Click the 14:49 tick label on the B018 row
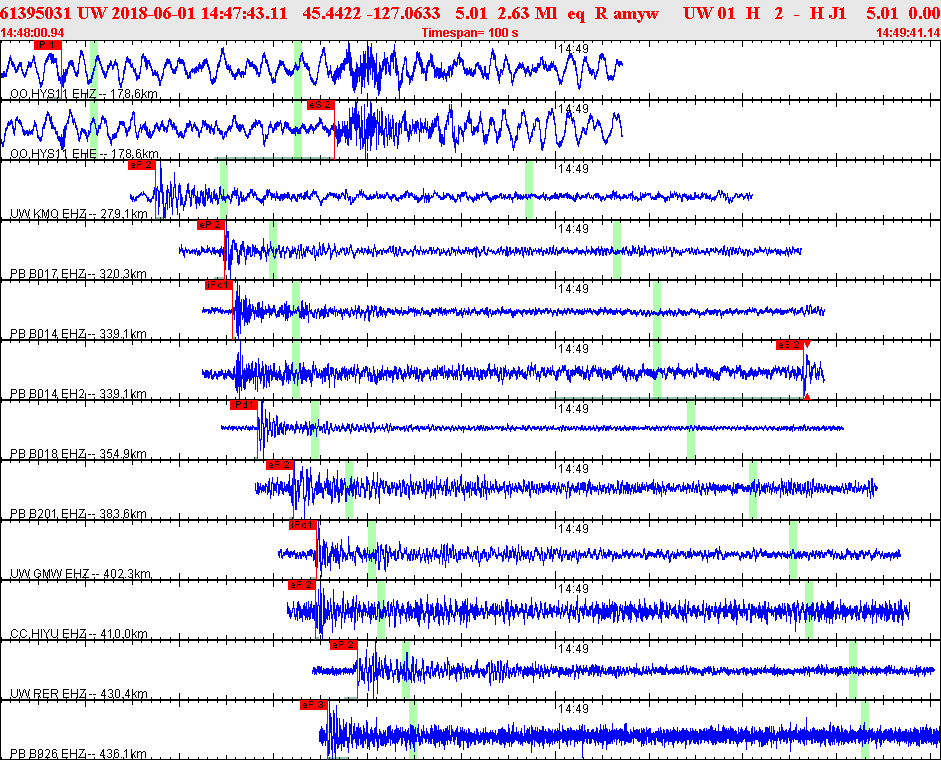Screen dimensions: 941x760 (573, 409)
